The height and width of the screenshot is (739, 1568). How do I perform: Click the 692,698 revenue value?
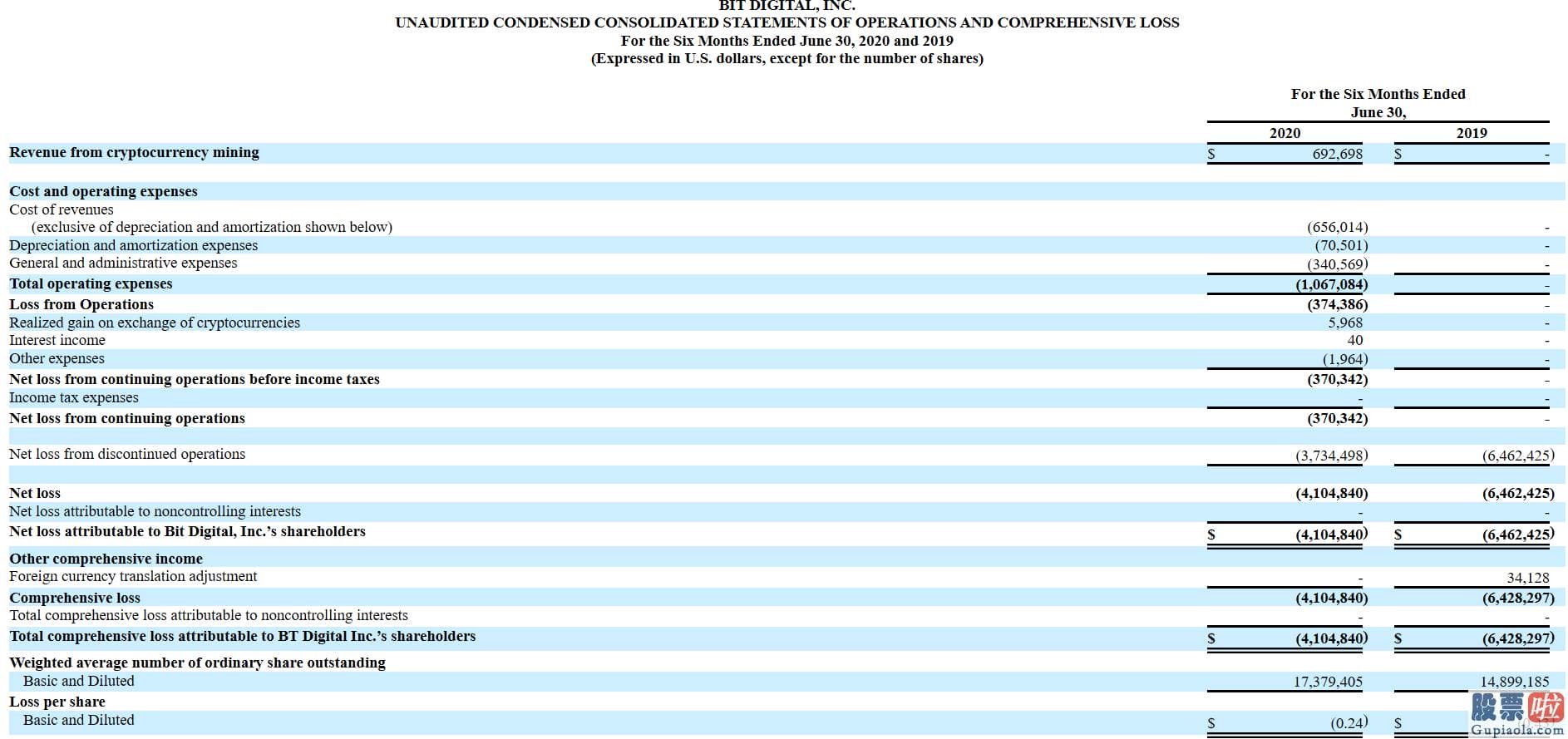pos(1337,154)
